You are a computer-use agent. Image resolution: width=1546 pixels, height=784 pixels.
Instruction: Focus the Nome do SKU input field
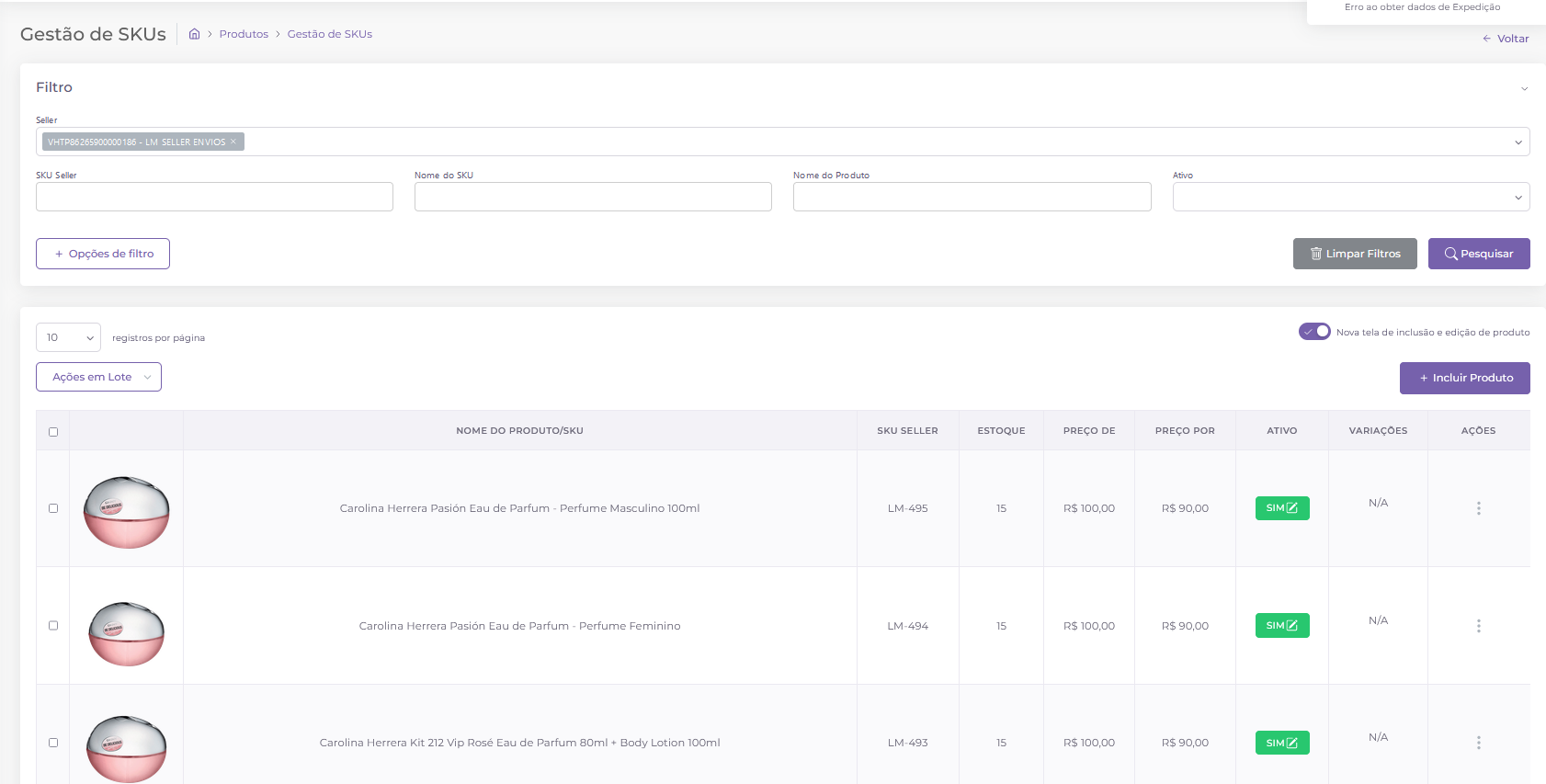coord(593,197)
